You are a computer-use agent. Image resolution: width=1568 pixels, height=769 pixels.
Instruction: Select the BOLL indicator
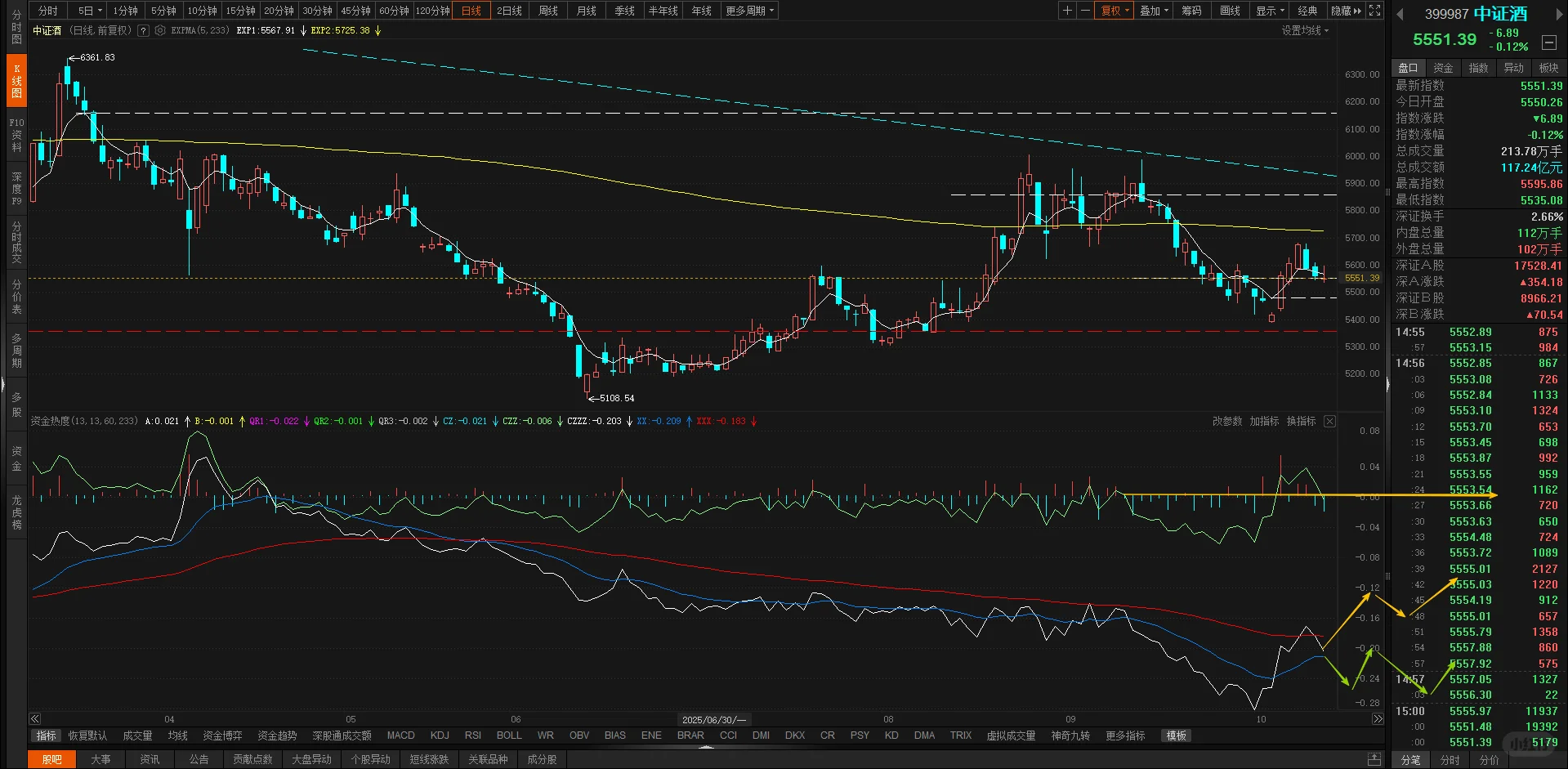click(509, 735)
